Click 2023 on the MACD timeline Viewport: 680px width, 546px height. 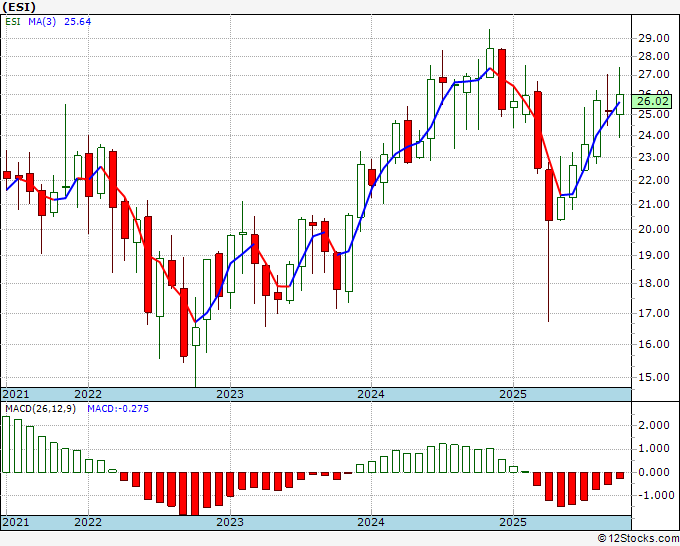tap(230, 522)
